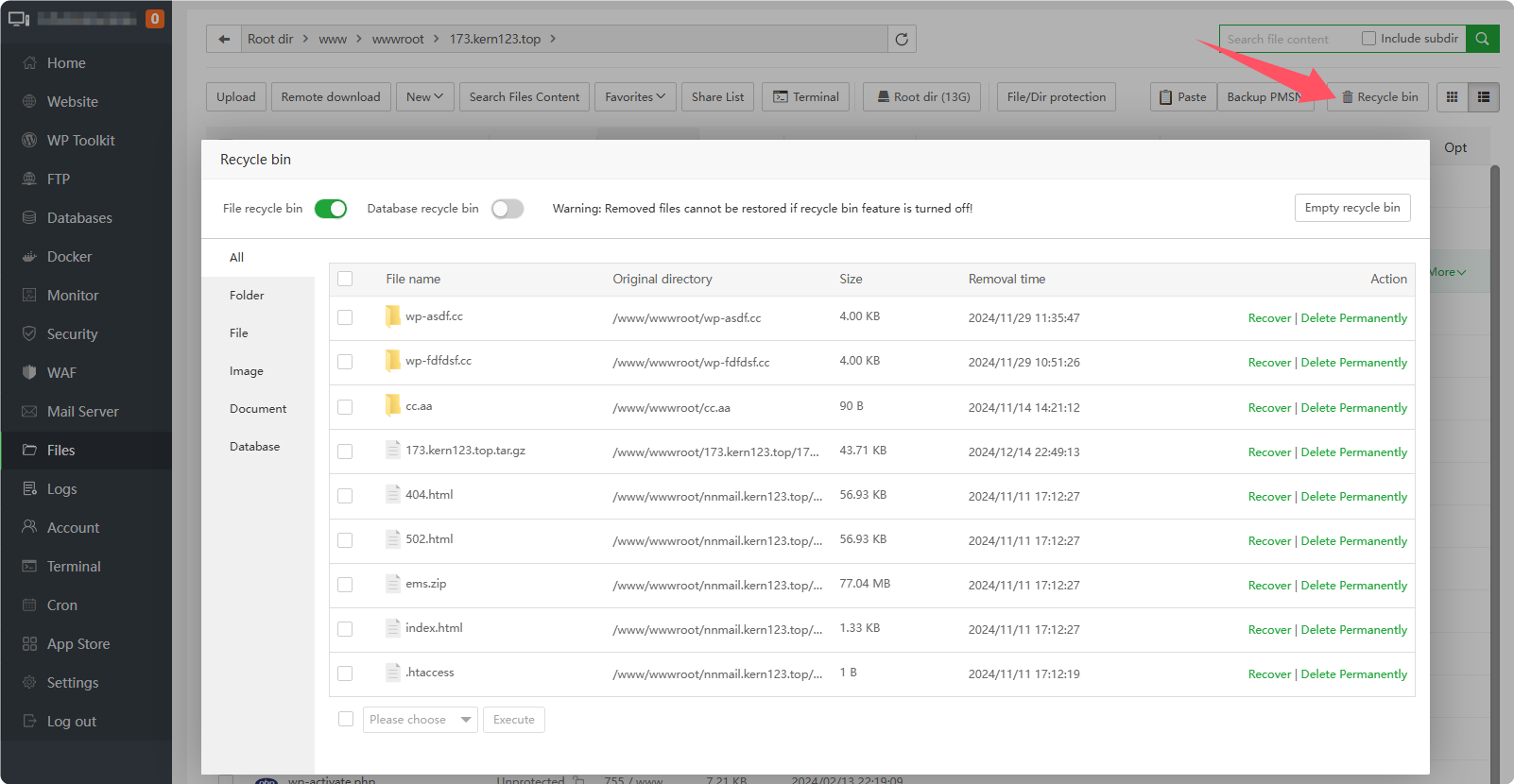Click the refresh directory icon

pos(902,39)
